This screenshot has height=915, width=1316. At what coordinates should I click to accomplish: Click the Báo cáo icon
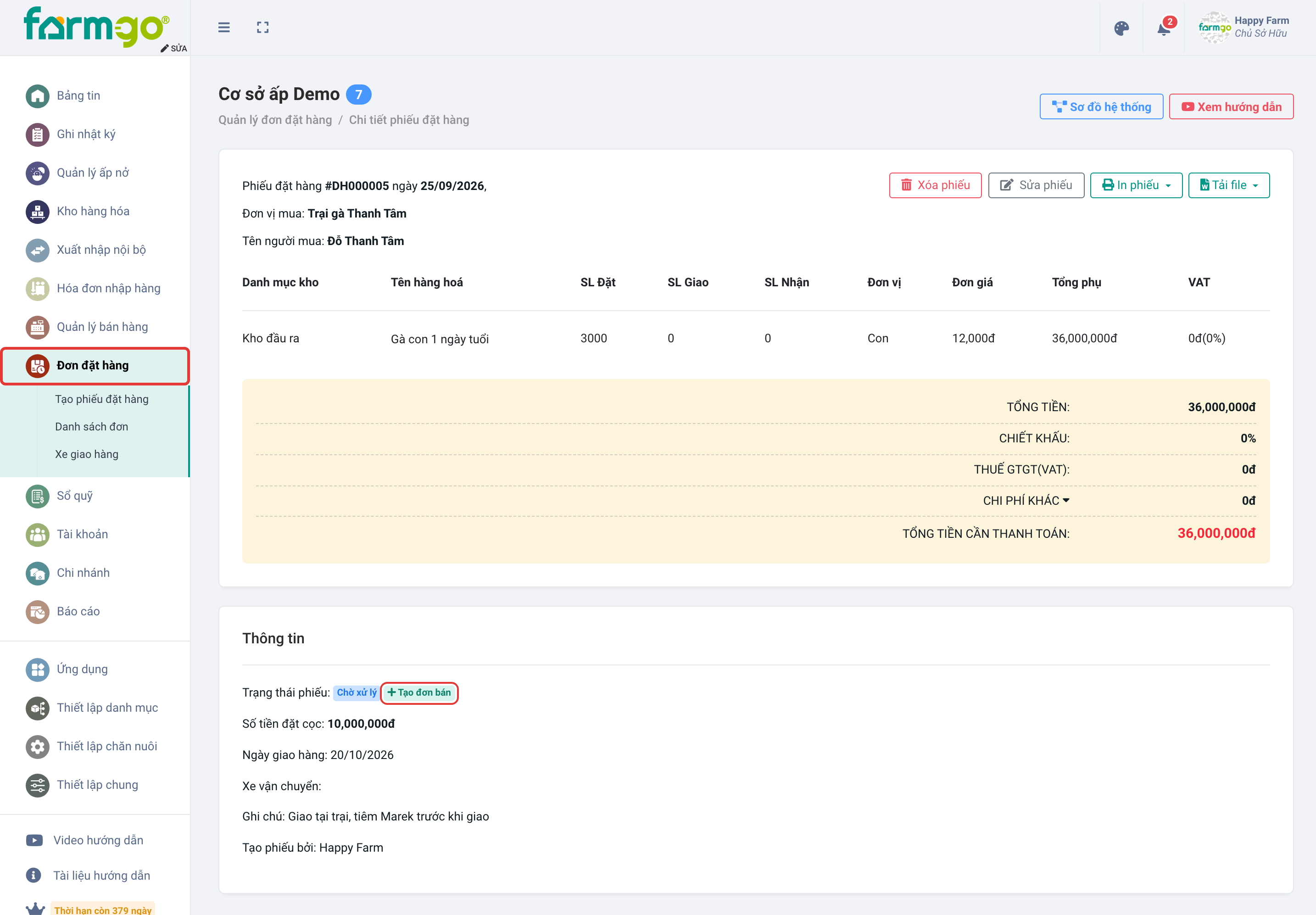(x=37, y=612)
